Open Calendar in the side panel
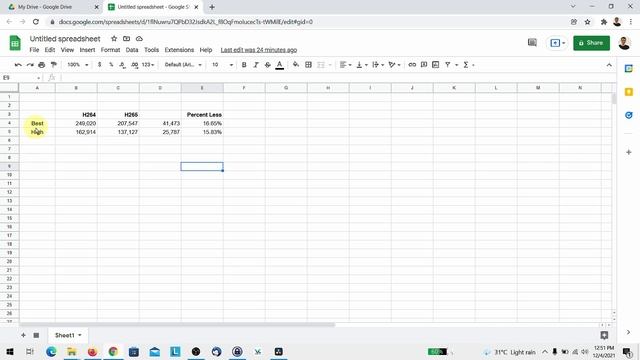Image resolution: width=640 pixels, height=360 pixels. click(x=629, y=69)
